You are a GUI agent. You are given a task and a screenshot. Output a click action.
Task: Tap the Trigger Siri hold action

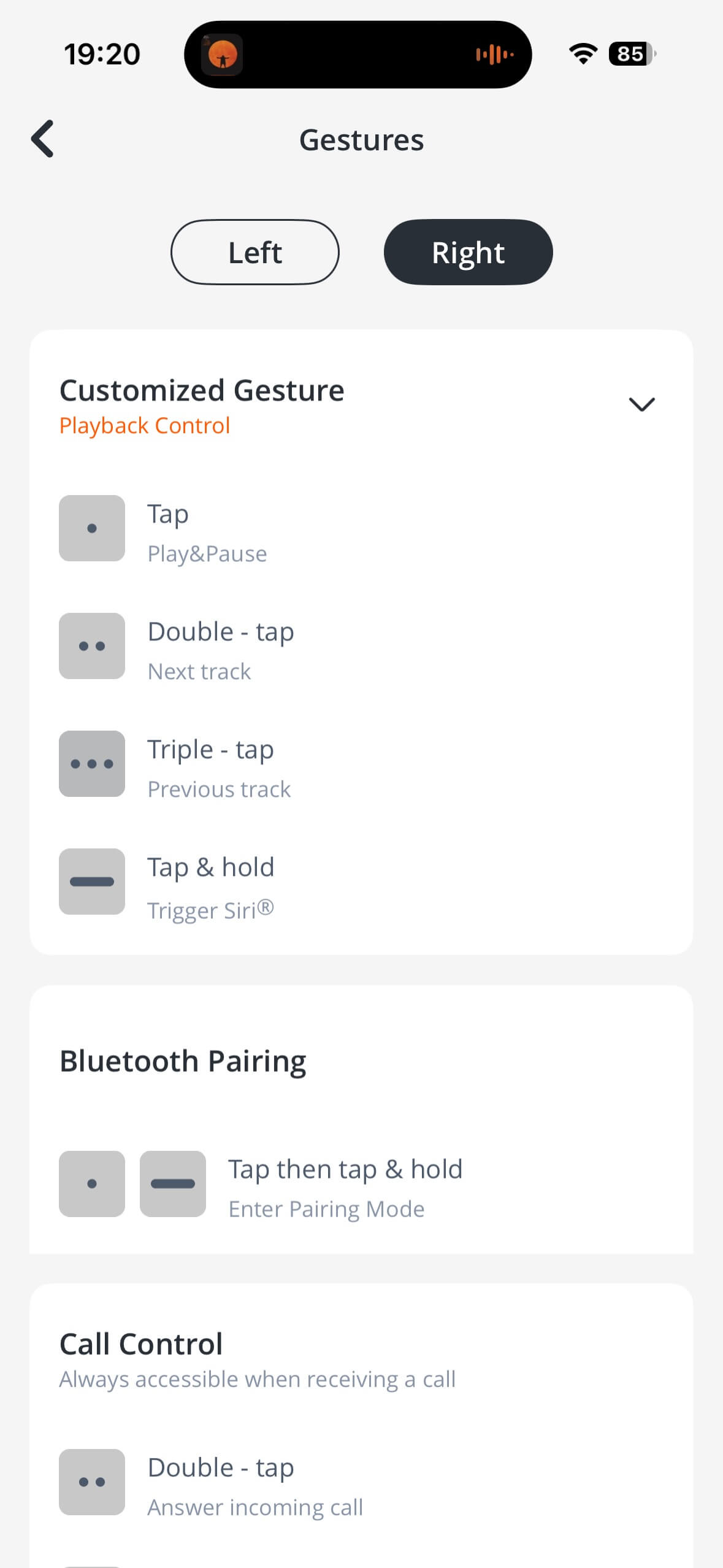coord(210,910)
